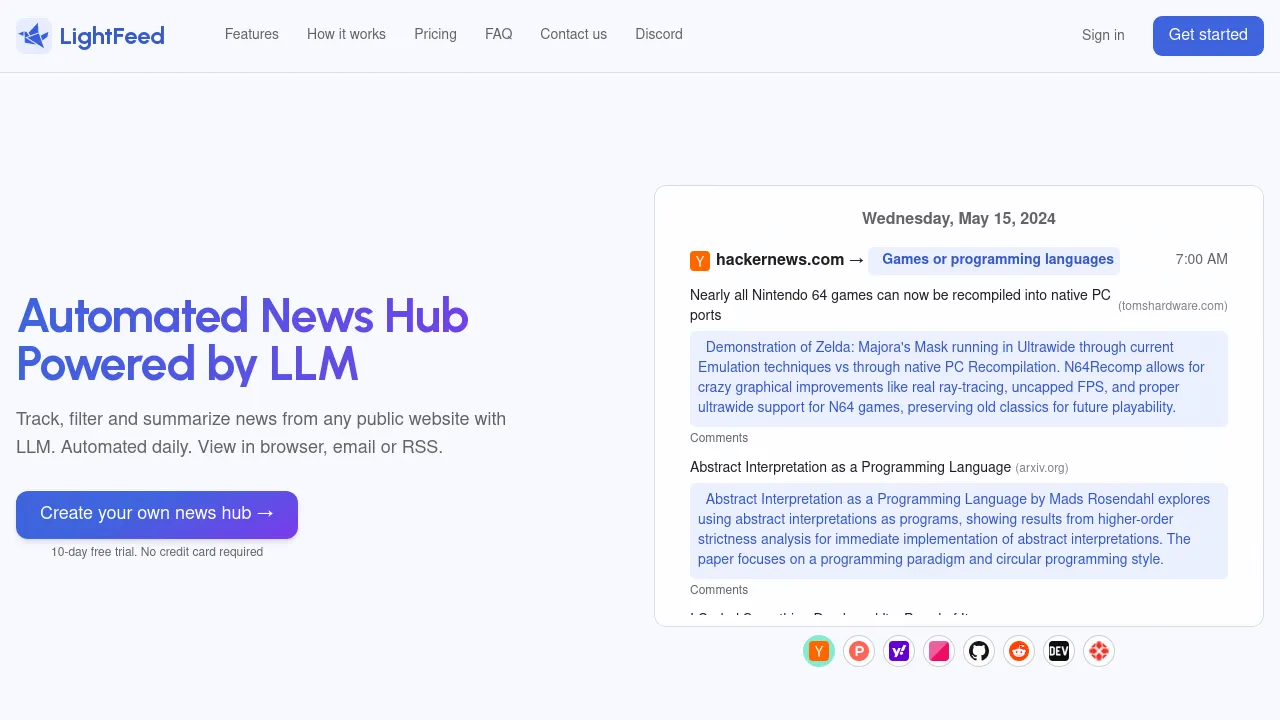Select the Games or programming languages filter tag

coord(995,260)
